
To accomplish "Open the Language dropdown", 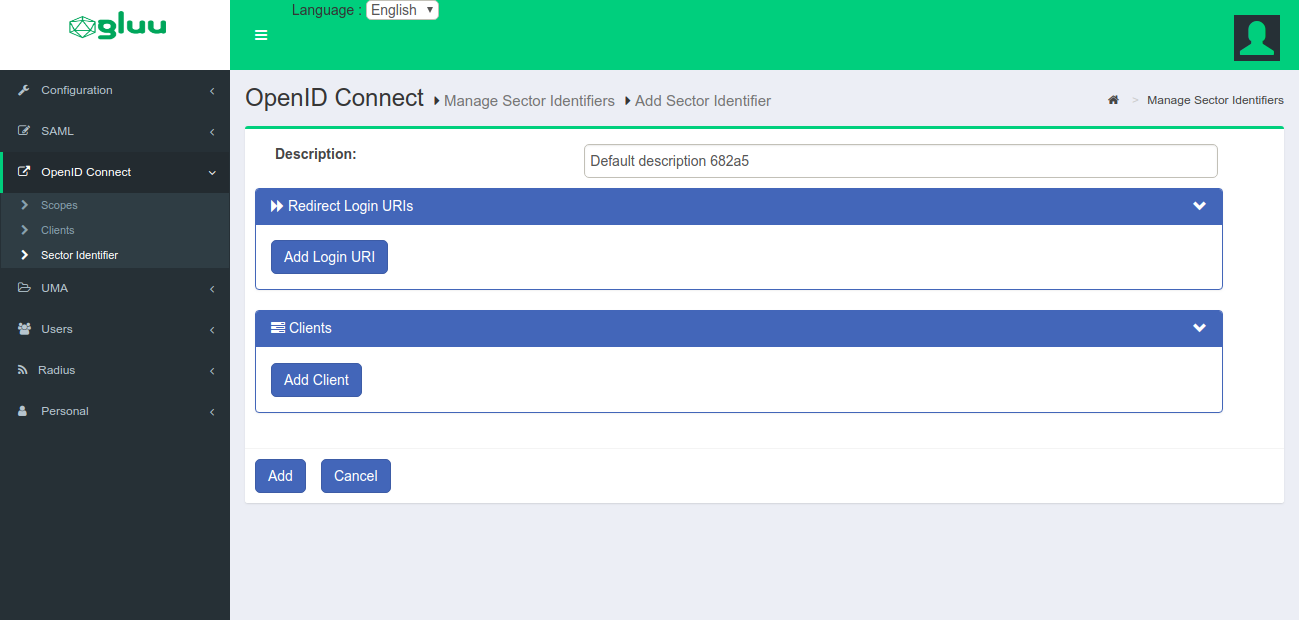I will [x=402, y=10].
